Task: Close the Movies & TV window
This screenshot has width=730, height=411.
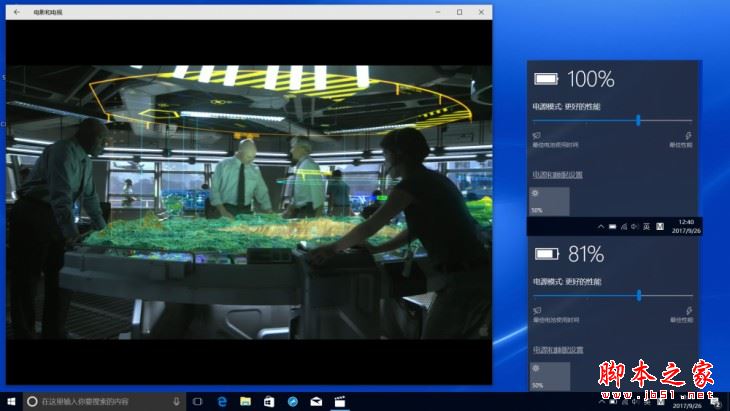Action: pos(481,12)
